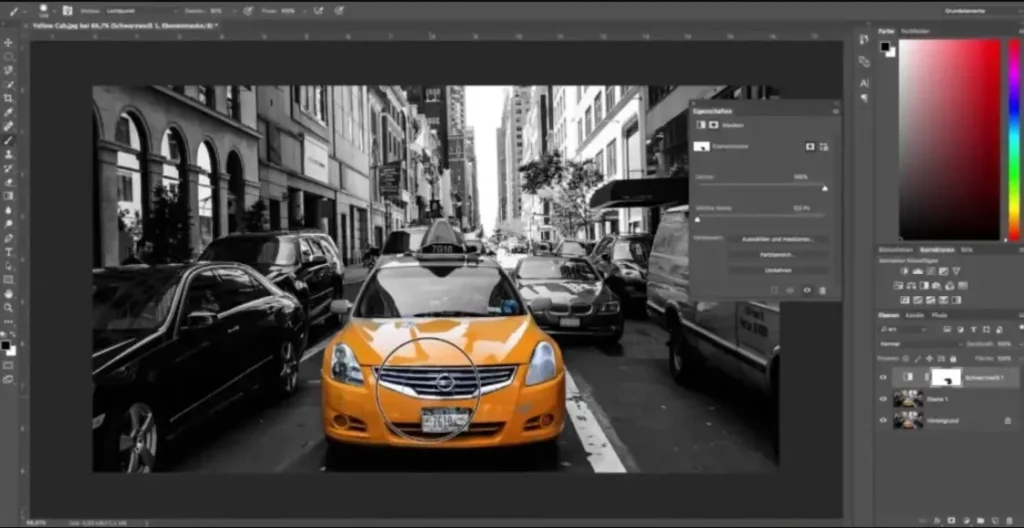Click the load selection from mask icon
This screenshot has height=528, width=1024.
775,290
